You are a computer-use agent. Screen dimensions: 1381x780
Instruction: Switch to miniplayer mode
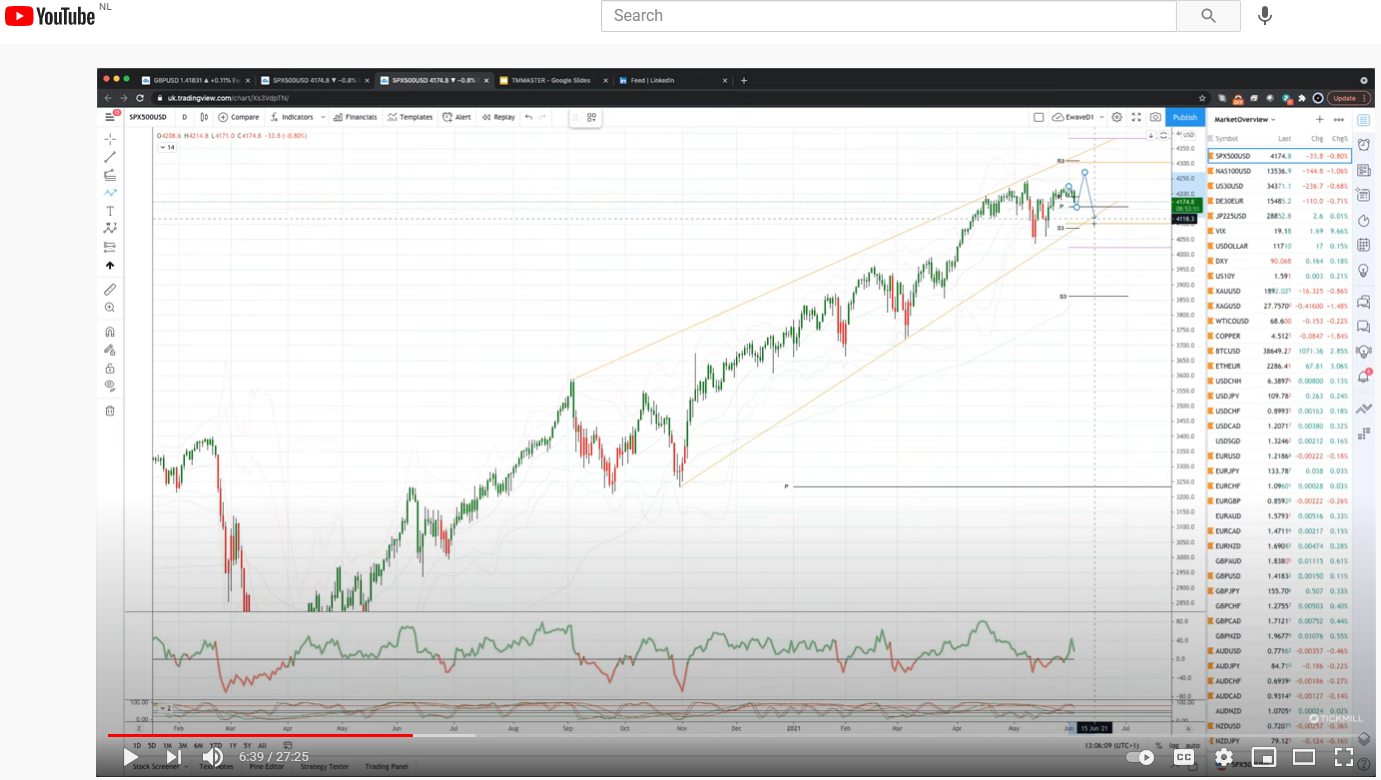pyautogui.click(x=1264, y=757)
